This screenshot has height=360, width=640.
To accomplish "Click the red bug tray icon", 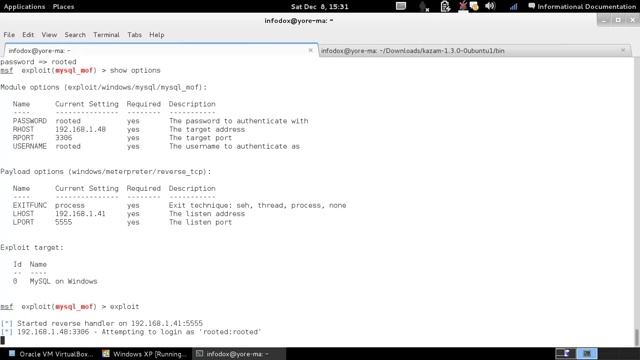I will (463, 6).
